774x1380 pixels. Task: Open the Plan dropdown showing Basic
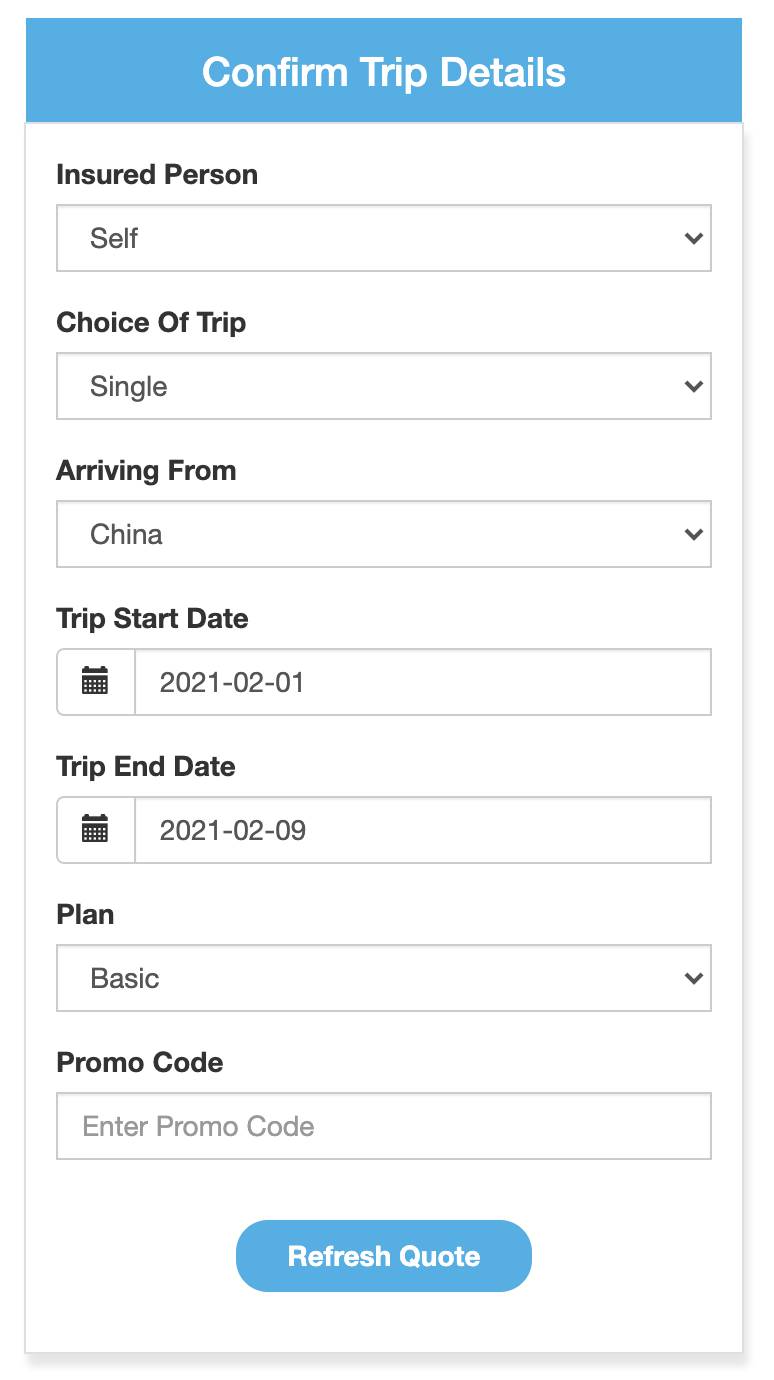click(x=383, y=978)
